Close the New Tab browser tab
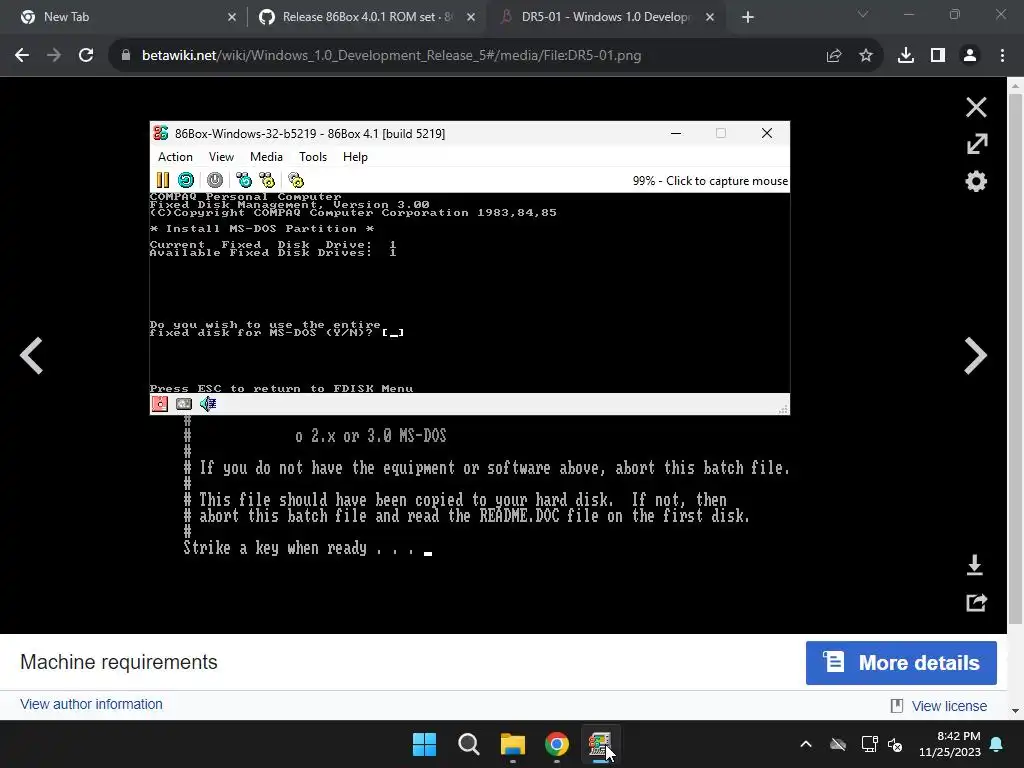This screenshot has width=1024, height=768. coord(232,17)
